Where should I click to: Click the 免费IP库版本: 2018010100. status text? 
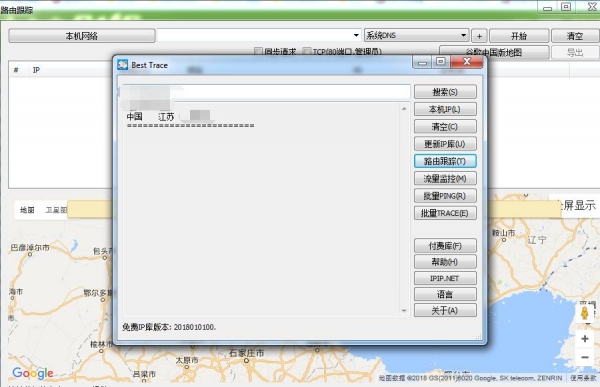pos(169,327)
